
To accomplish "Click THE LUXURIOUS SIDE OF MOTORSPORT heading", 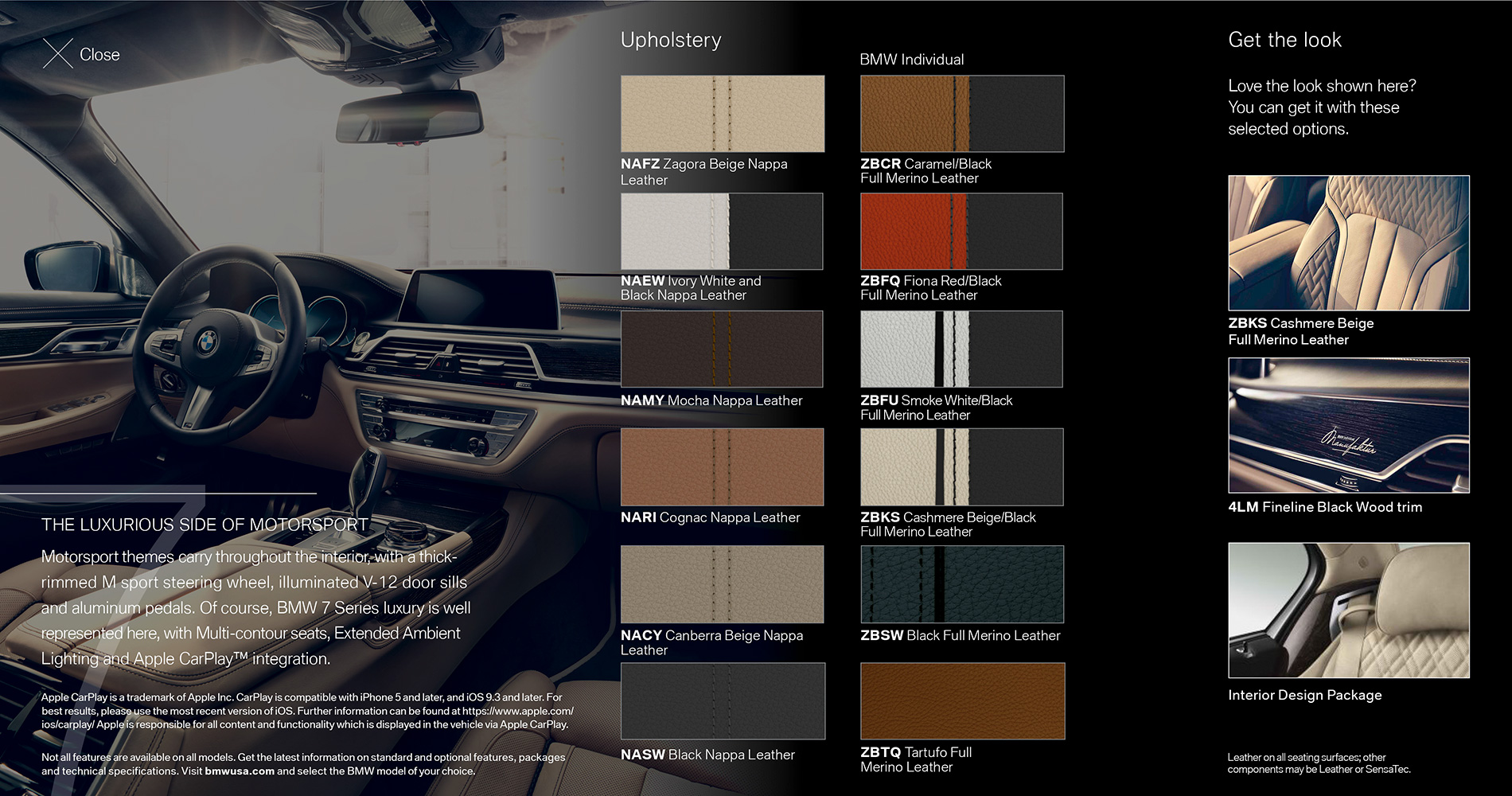I will pos(205,525).
